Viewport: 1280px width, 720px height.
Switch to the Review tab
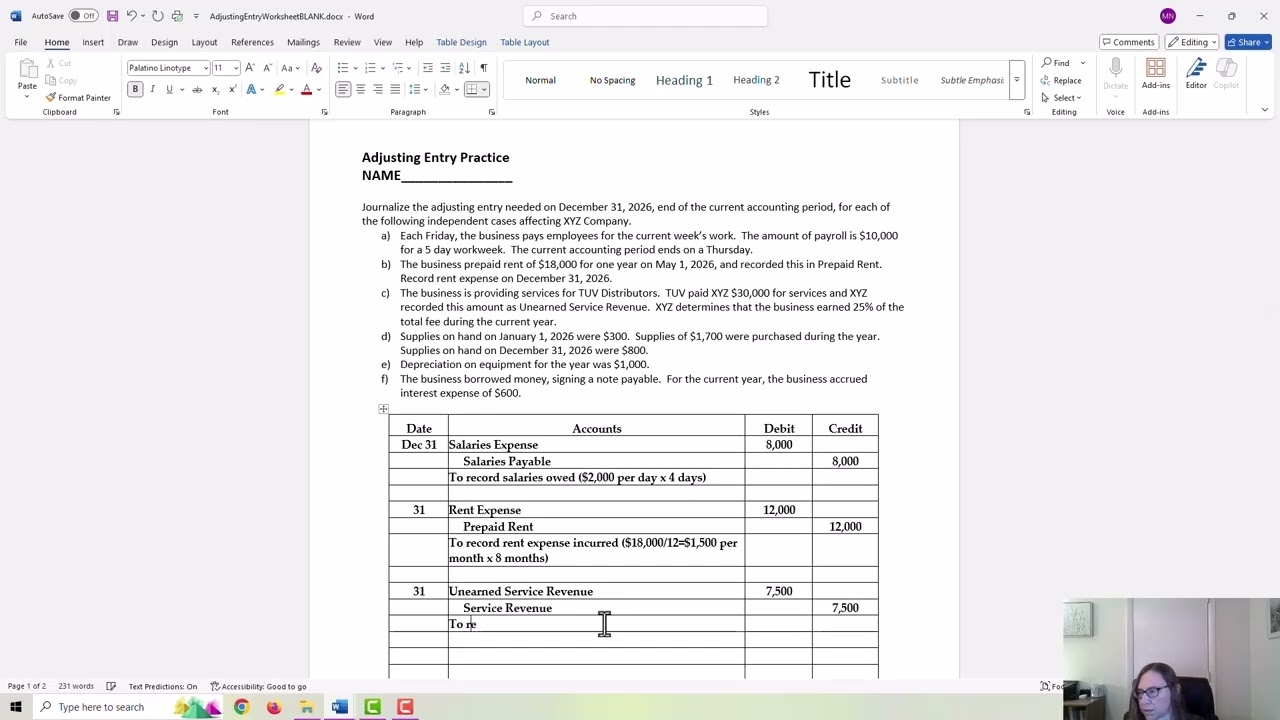(347, 42)
